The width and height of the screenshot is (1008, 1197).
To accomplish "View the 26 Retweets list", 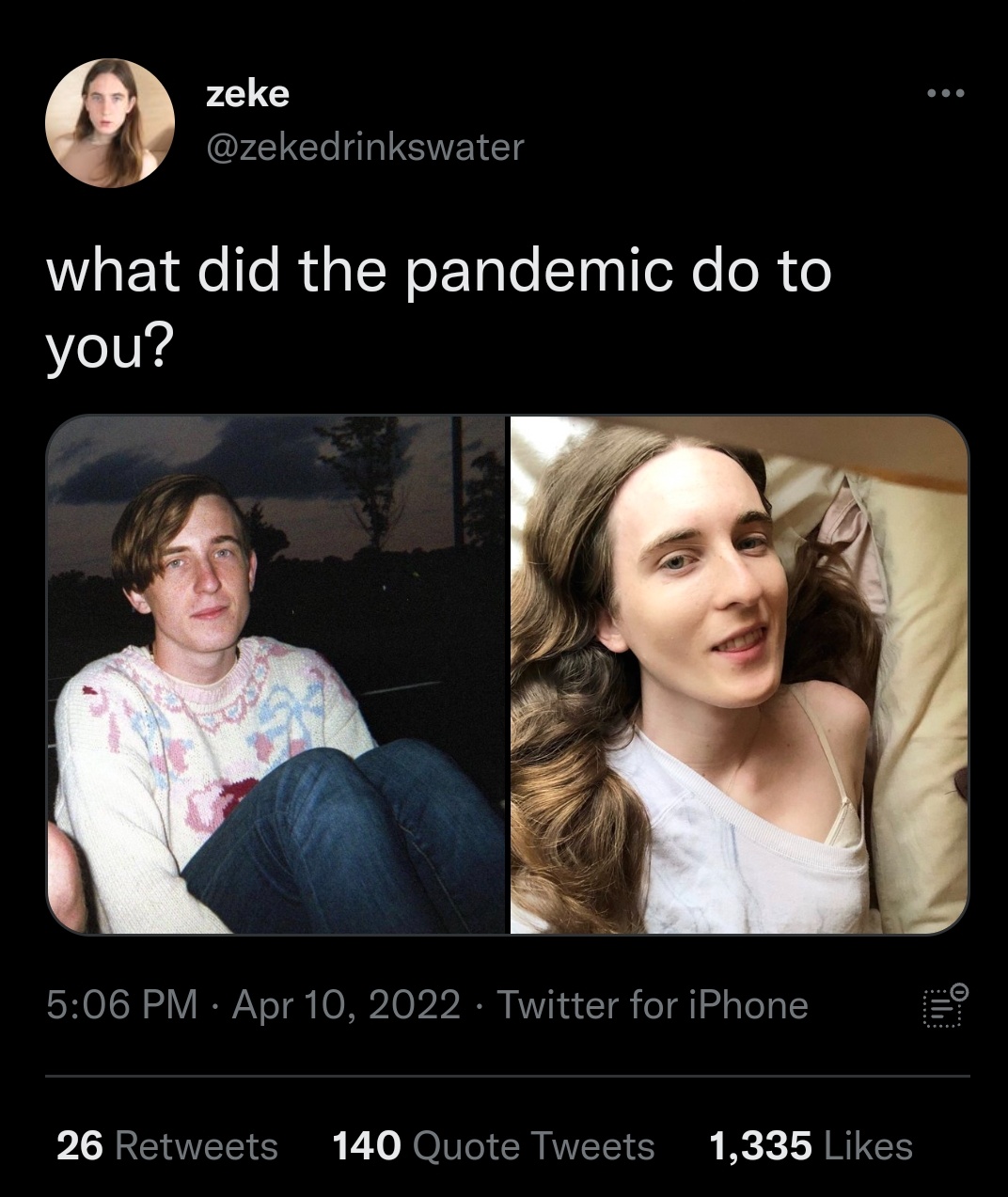I will (167, 1146).
